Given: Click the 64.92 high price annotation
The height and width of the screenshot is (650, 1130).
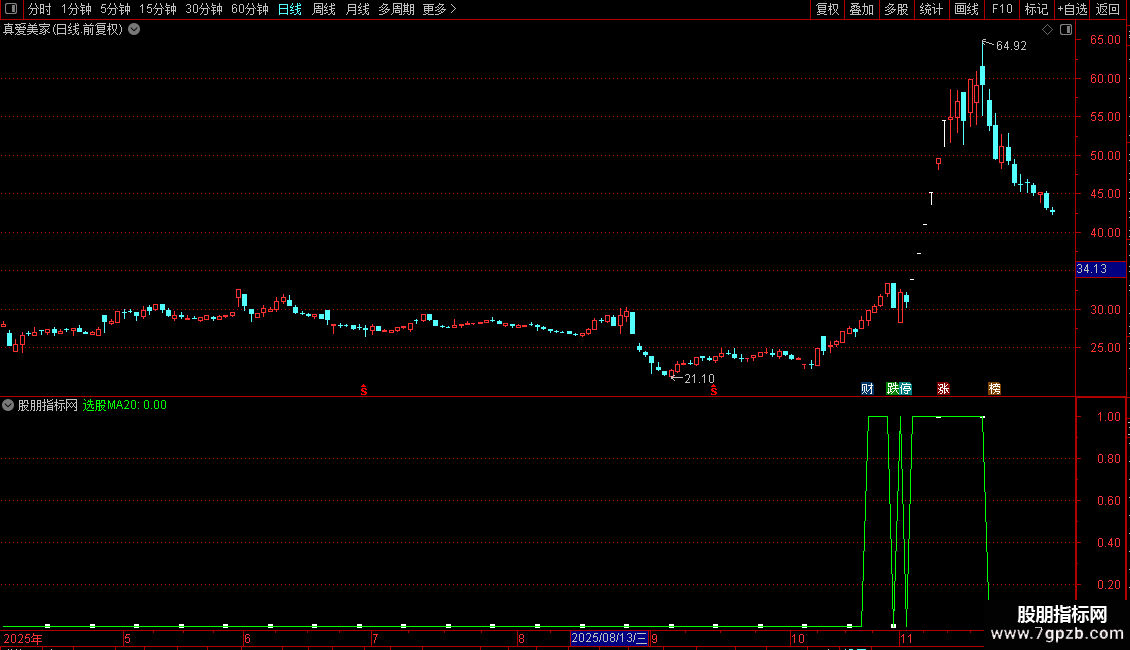Looking at the screenshot, I should pos(1011,45).
